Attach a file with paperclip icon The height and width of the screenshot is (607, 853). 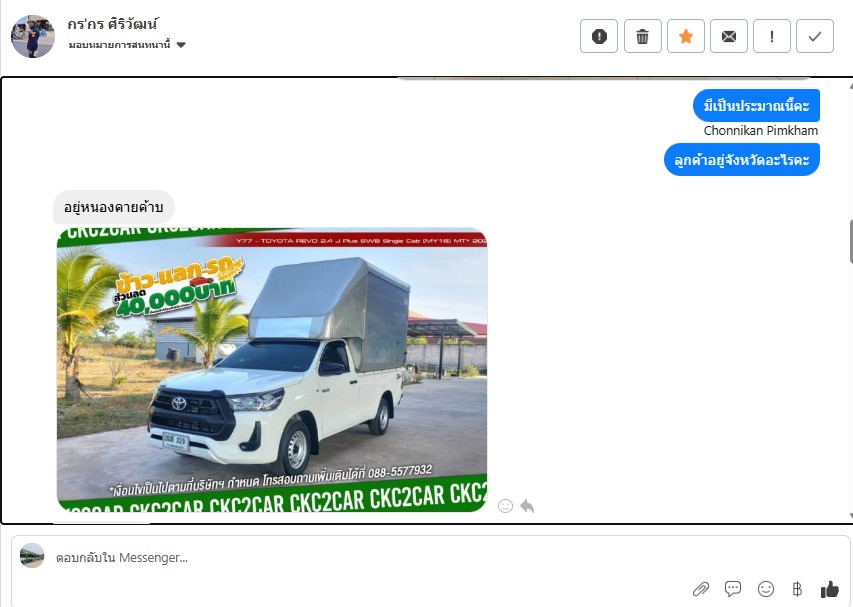[701, 589]
